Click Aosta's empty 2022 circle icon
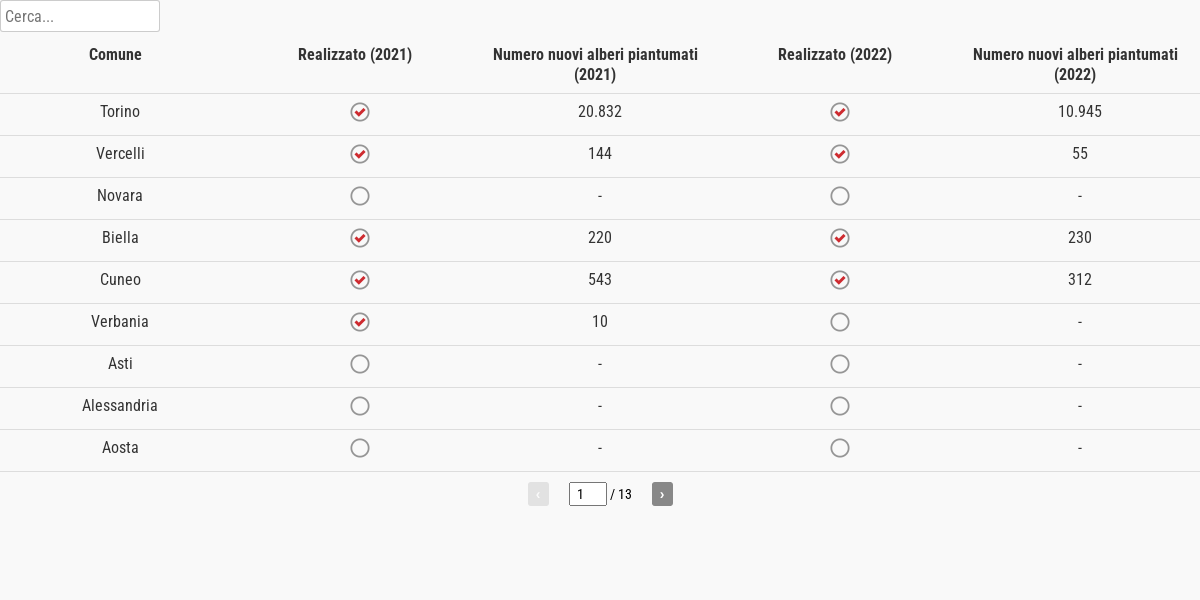The image size is (1200, 600). point(840,448)
